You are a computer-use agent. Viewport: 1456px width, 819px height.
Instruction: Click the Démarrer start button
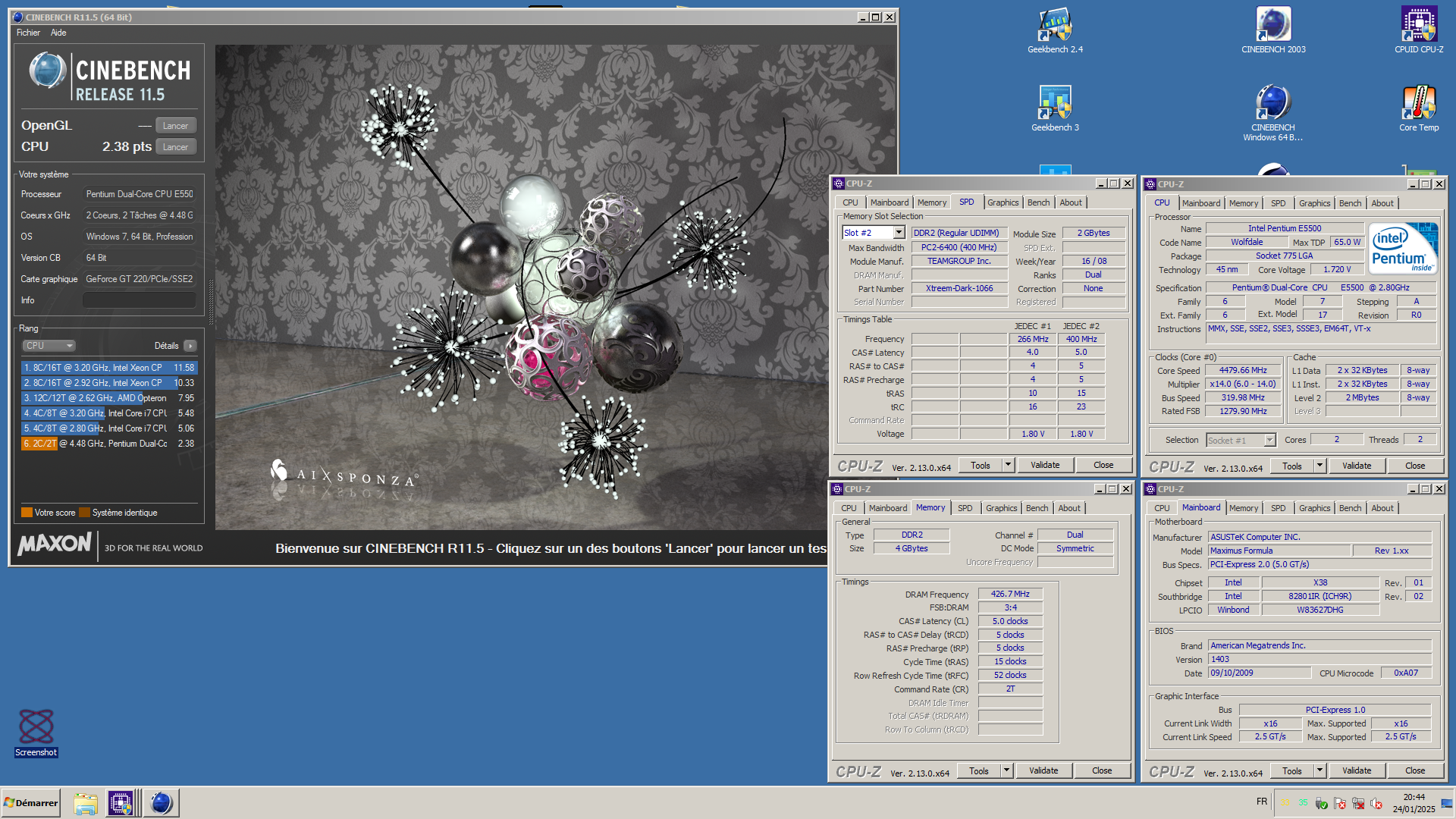[30, 803]
